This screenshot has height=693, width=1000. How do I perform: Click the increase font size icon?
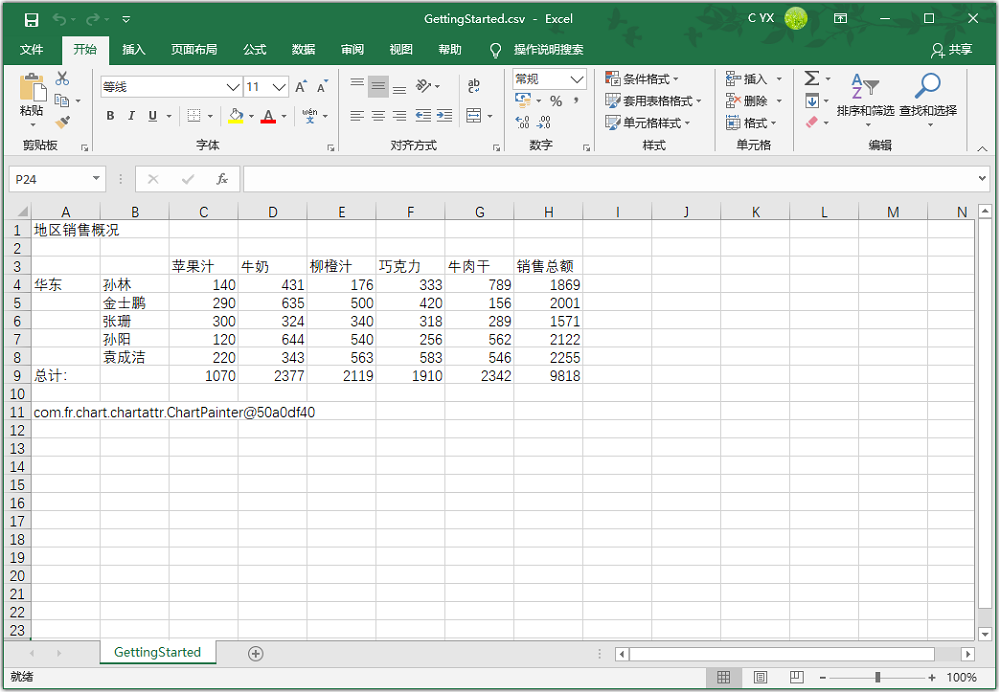[301, 87]
